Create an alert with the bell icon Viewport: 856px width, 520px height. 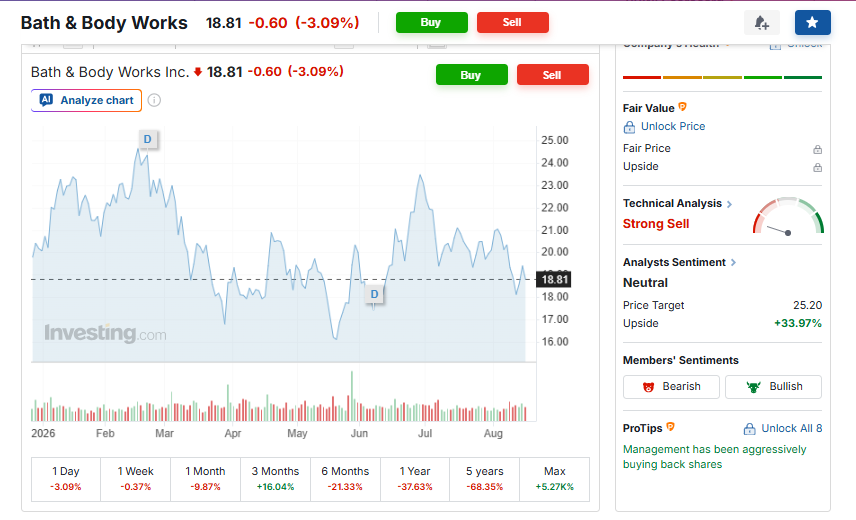(762, 22)
